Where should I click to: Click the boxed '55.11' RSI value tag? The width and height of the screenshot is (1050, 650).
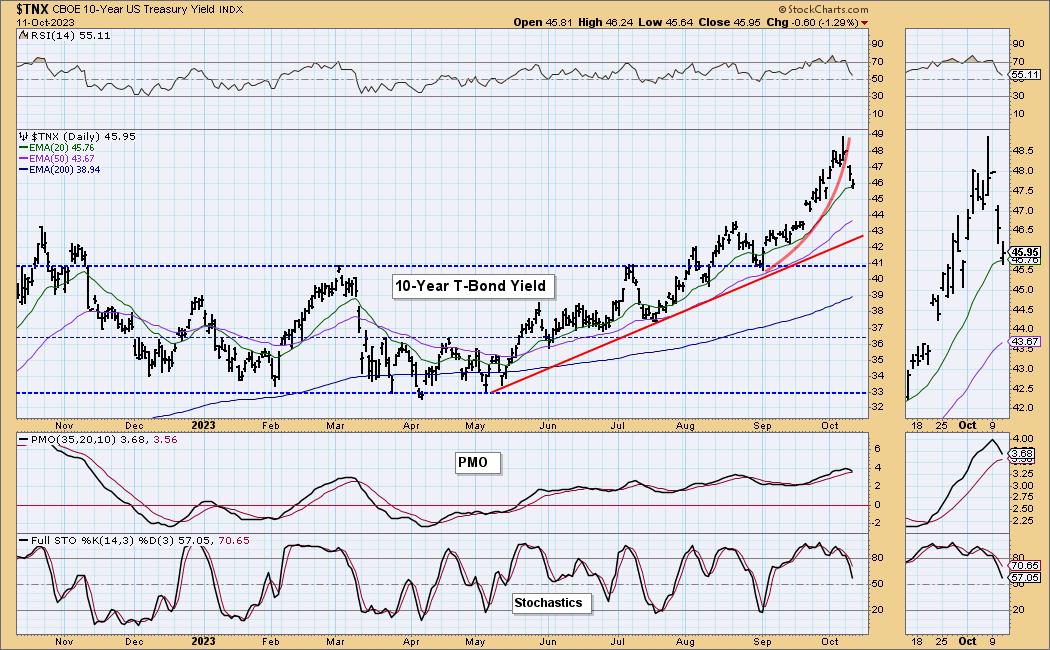tap(1025, 75)
